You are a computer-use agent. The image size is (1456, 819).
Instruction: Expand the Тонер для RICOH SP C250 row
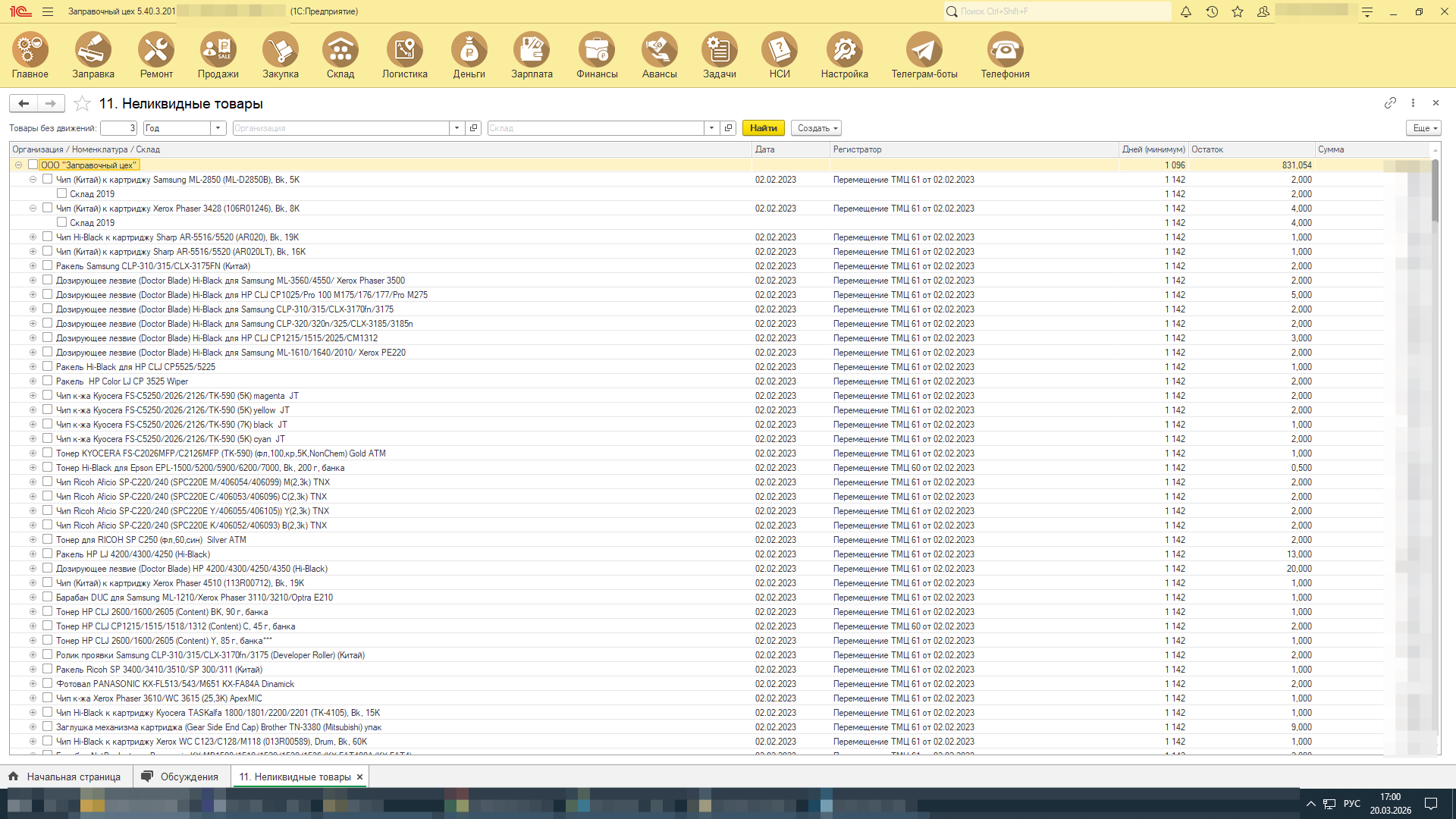(33, 540)
